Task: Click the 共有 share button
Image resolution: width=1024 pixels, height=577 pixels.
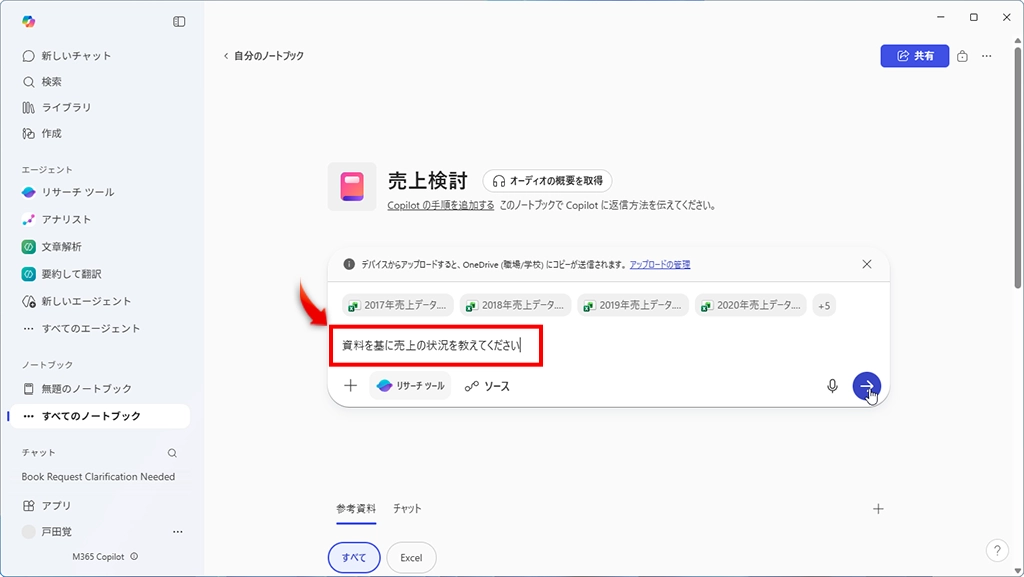Action: click(x=914, y=56)
